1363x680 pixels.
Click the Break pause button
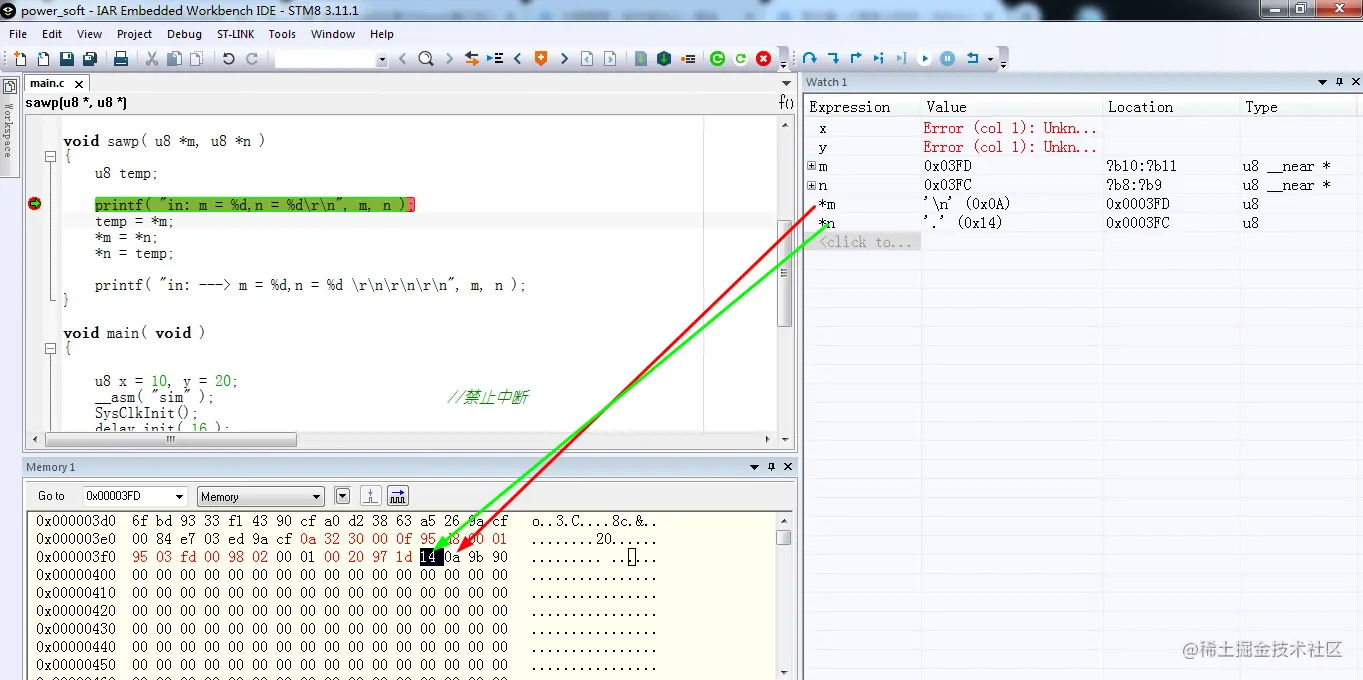pos(948,59)
